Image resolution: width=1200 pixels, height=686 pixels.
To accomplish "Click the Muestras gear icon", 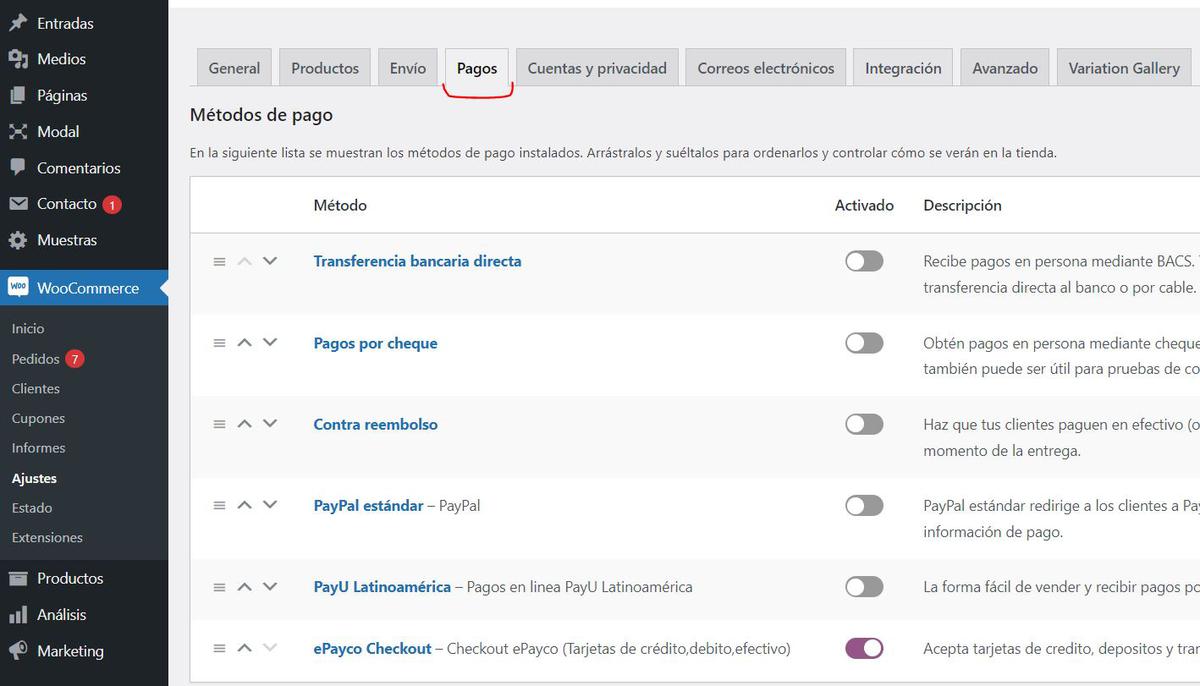I will point(17,239).
